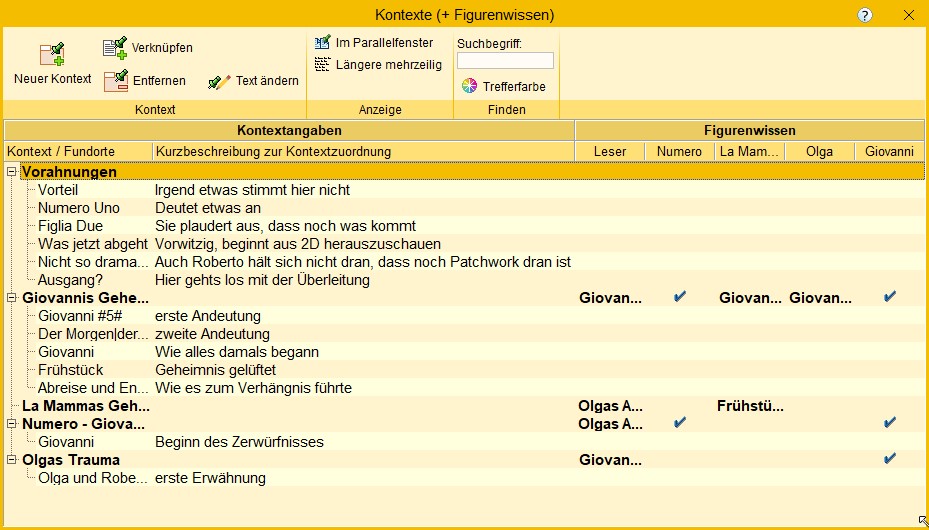929x530 pixels.
Task: Click the Trefferfarbe label
Action: (x=514, y=87)
